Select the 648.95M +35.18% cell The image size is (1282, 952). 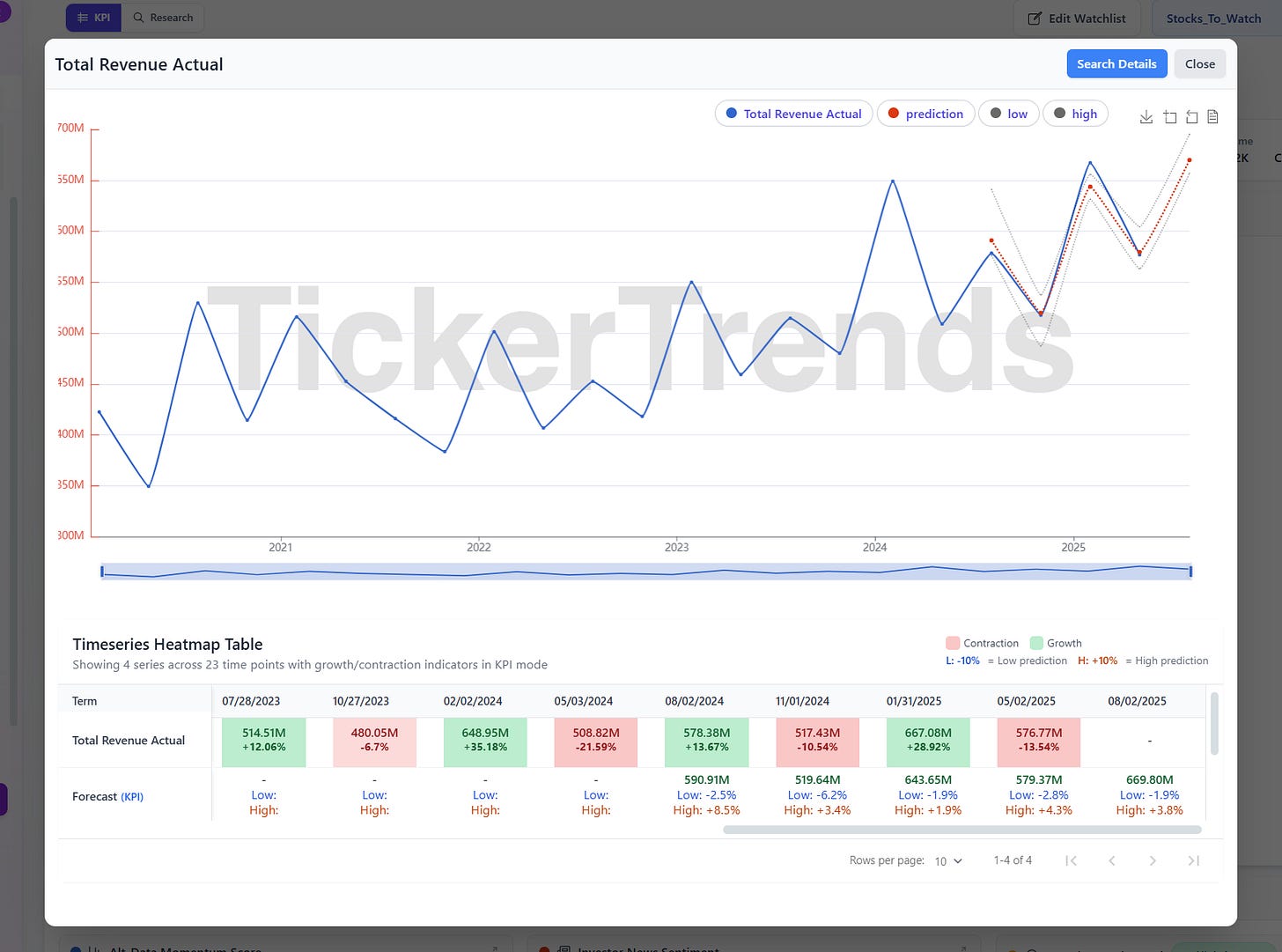(x=485, y=742)
